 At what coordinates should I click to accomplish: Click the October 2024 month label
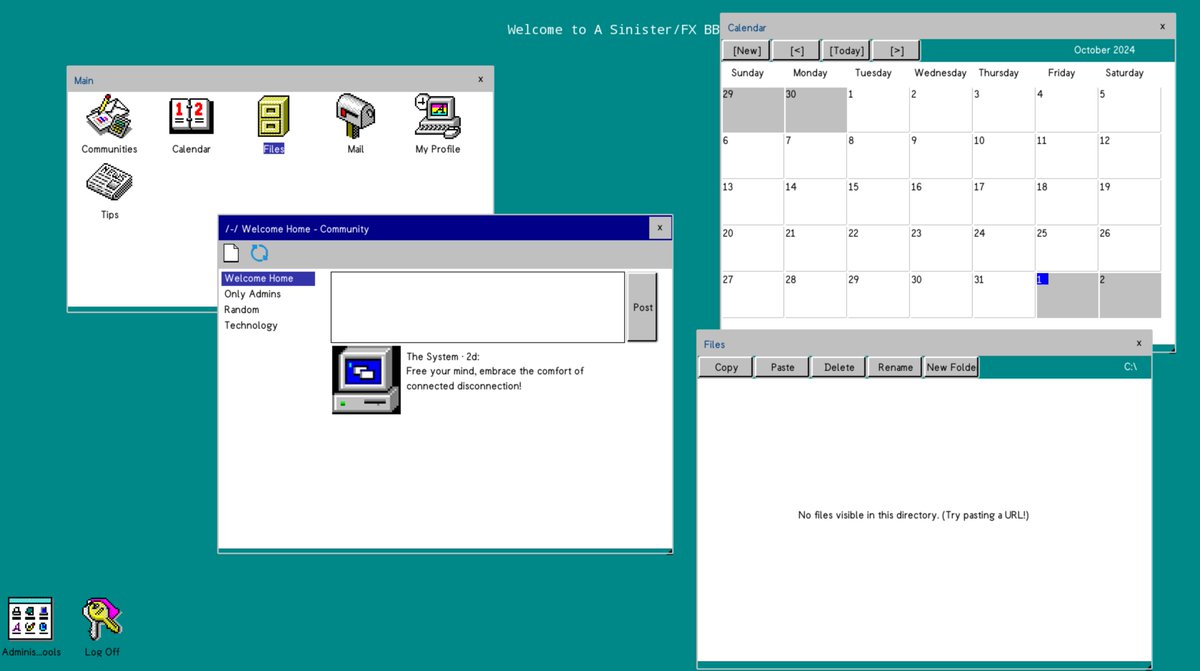click(x=1105, y=50)
